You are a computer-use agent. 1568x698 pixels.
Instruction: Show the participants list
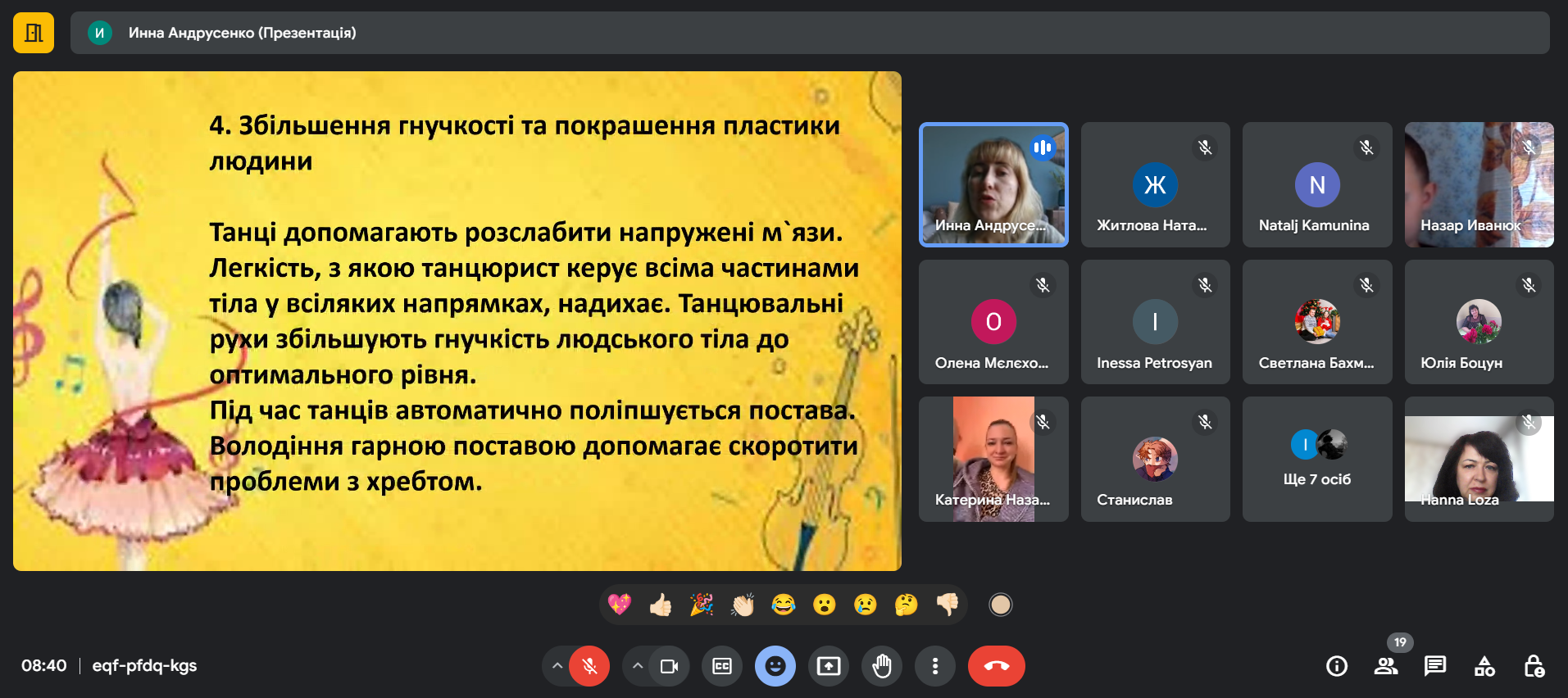tap(1386, 666)
